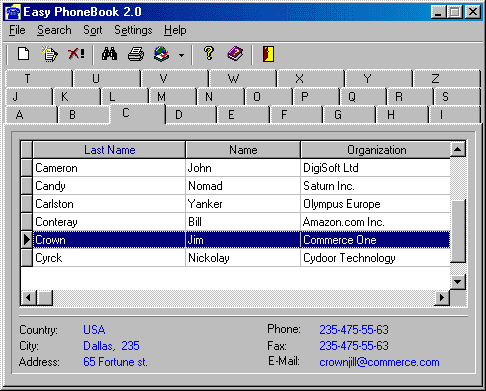Select the Y tab
The height and width of the screenshot is (391, 486).
point(379,79)
